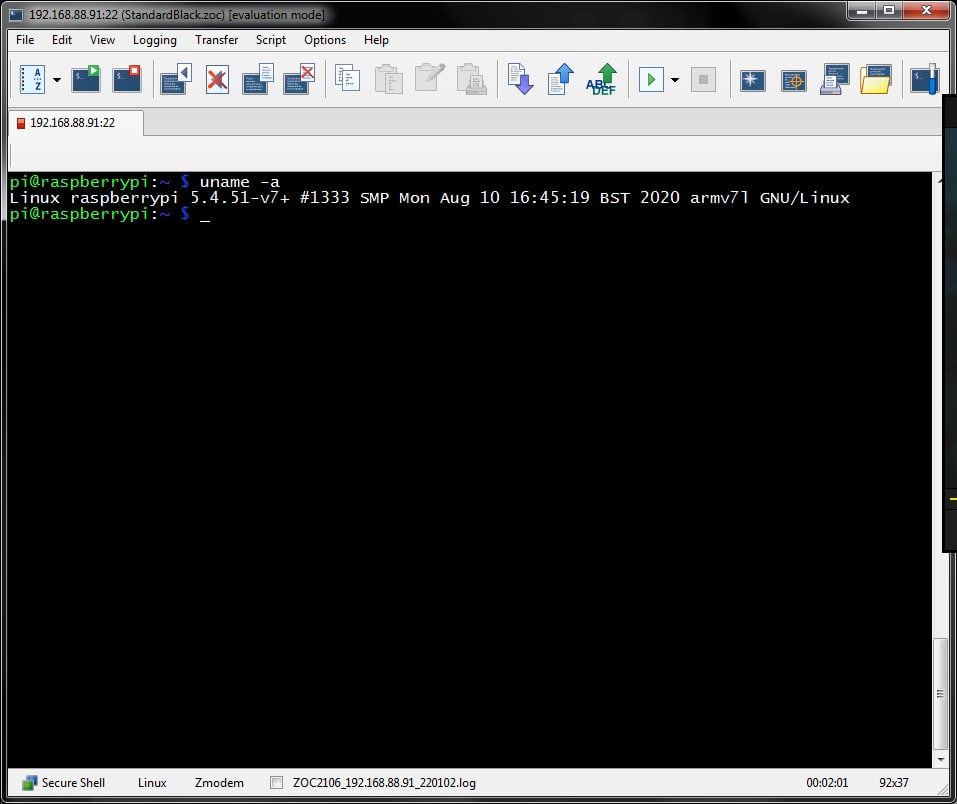Click the upload file blue arrow icon

[x=561, y=79]
